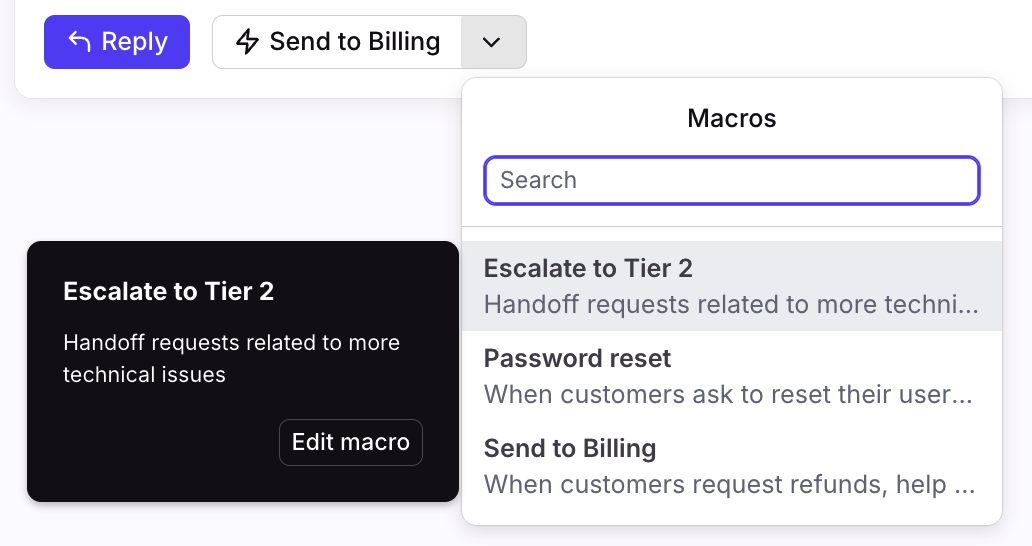Image resolution: width=1032 pixels, height=546 pixels.
Task: Click truncated 'Handoff requests' description in list
Action: coord(730,304)
